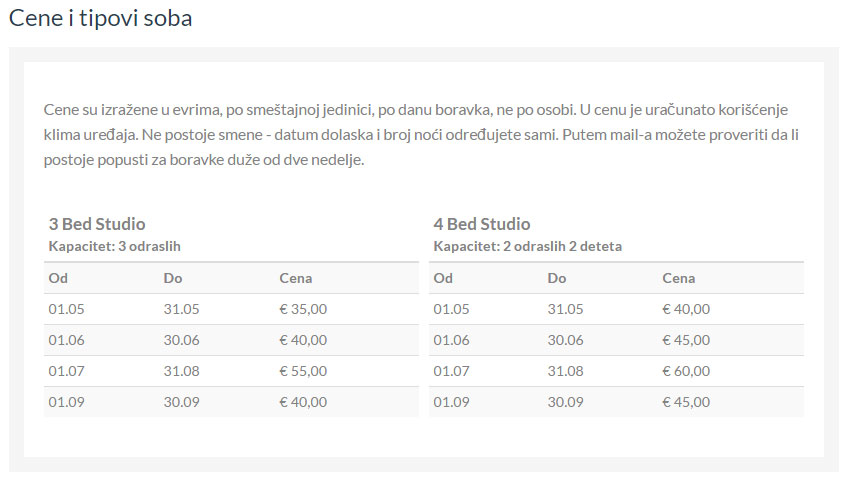This screenshot has width=849, height=482.
Task: Select the "Kapacitet: 2 odraslih 2 deteta" label
Action: [529, 246]
